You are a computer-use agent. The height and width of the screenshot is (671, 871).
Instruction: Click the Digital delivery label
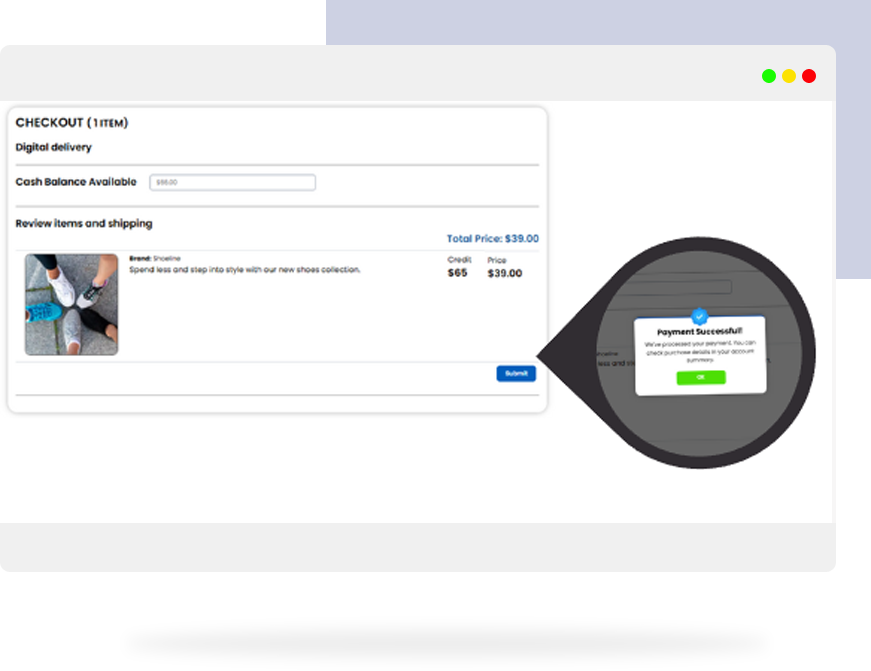point(53,147)
